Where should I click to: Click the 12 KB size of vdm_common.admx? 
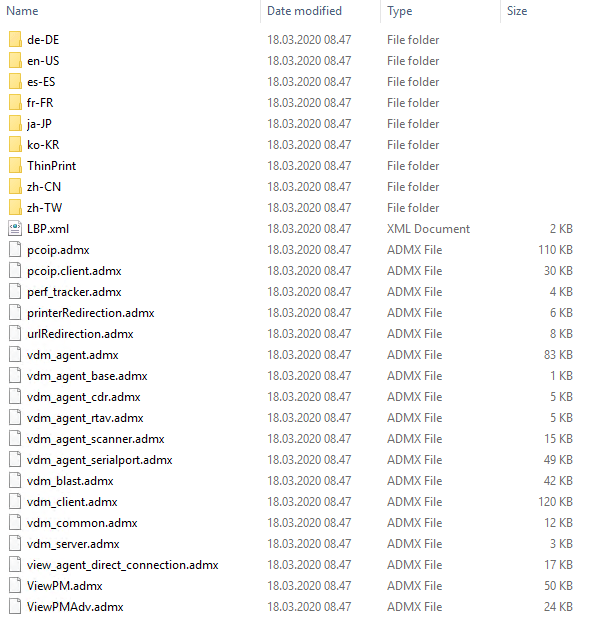[558, 522]
